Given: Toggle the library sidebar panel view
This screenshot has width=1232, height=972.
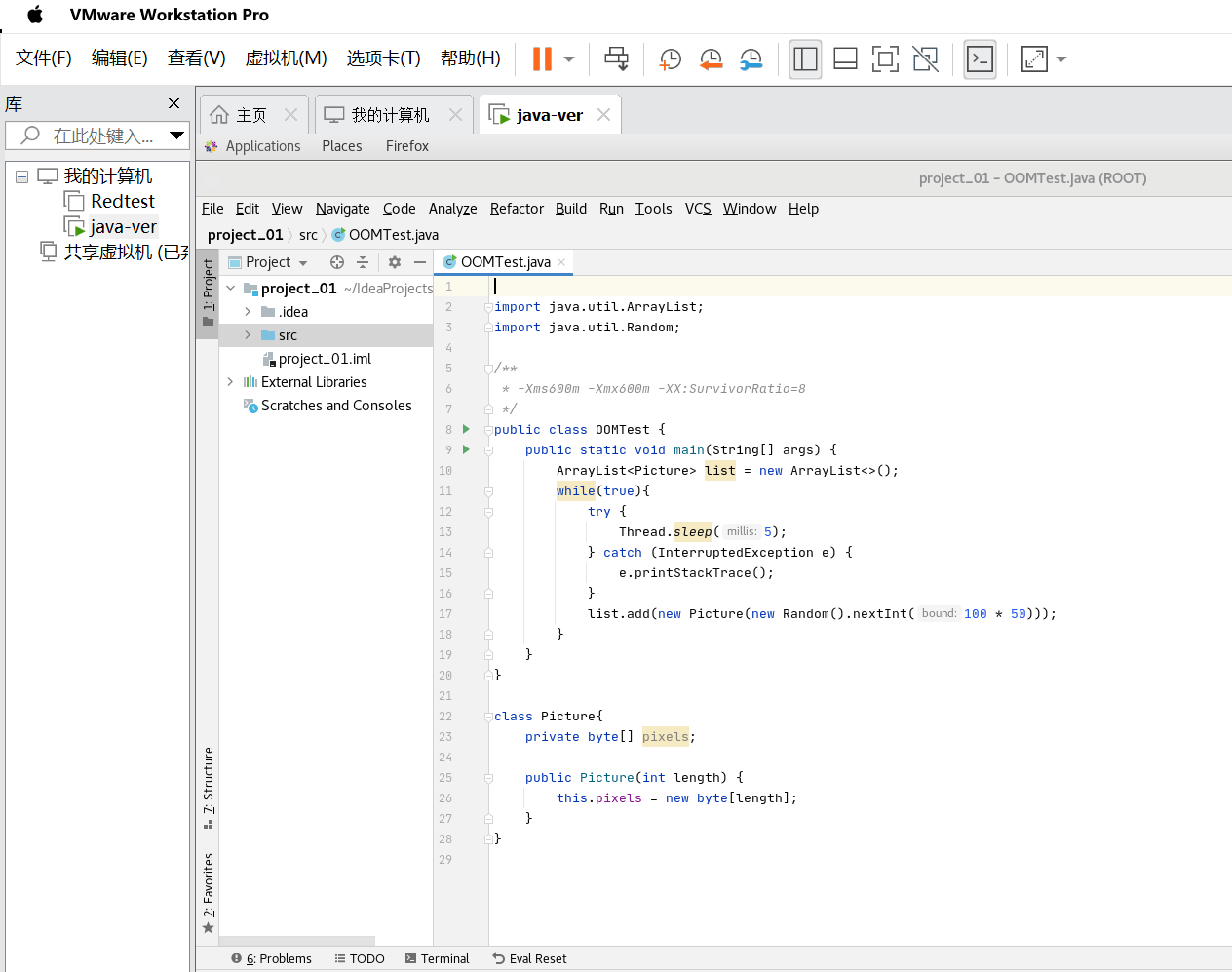Looking at the screenshot, I should 805,59.
